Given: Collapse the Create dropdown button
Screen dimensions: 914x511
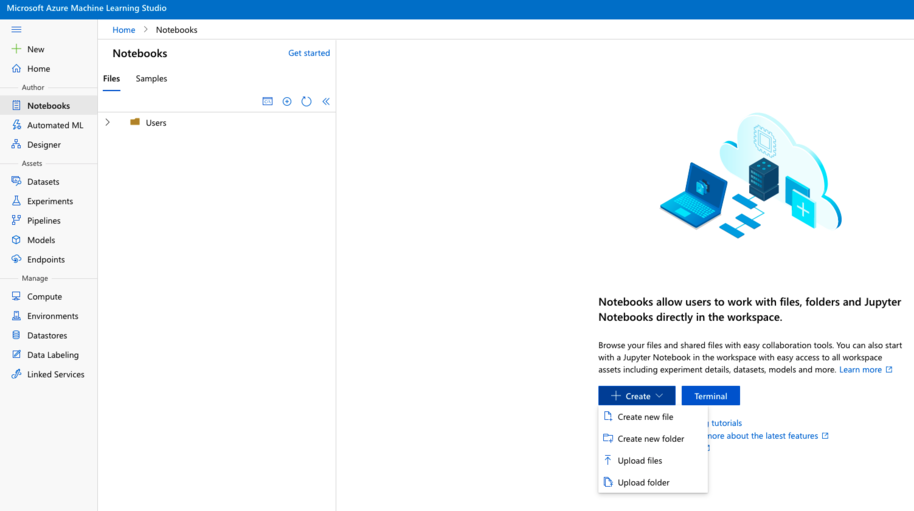Looking at the screenshot, I should (636, 396).
